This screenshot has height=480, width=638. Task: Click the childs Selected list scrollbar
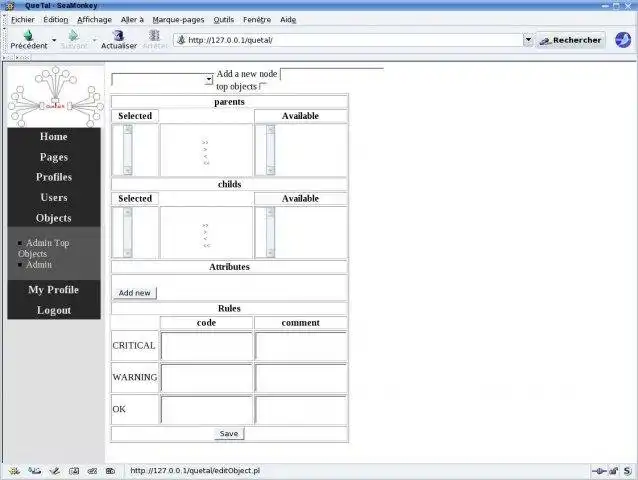(x=128, y=232)
